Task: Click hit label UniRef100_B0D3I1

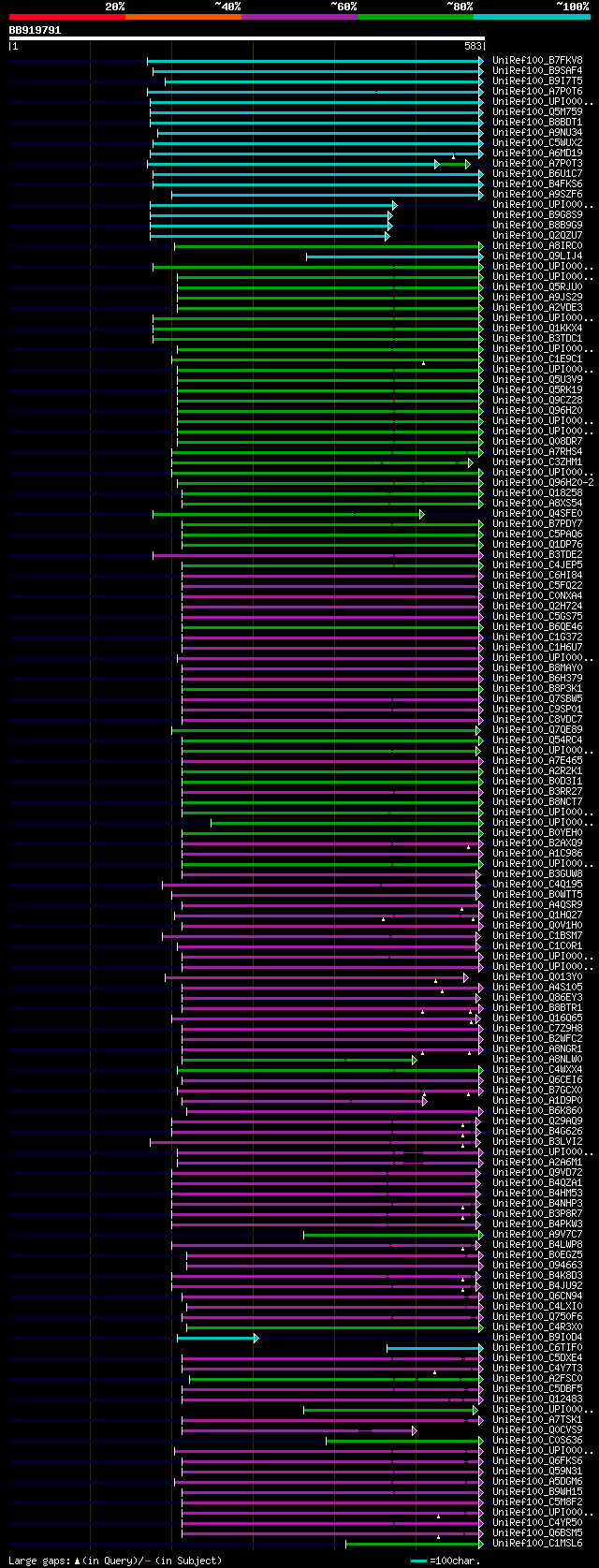Action: 537,781
